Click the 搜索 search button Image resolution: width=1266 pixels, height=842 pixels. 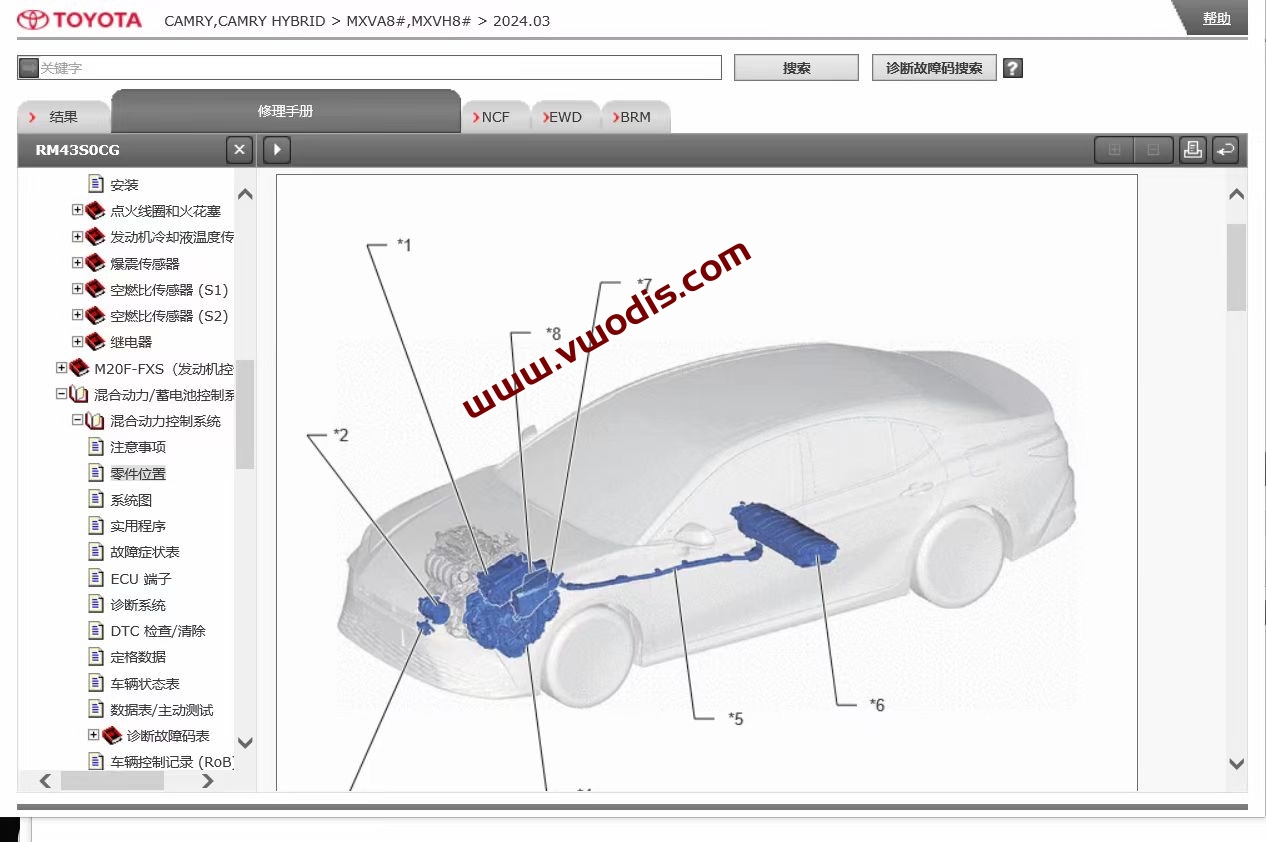pos(796,67)
